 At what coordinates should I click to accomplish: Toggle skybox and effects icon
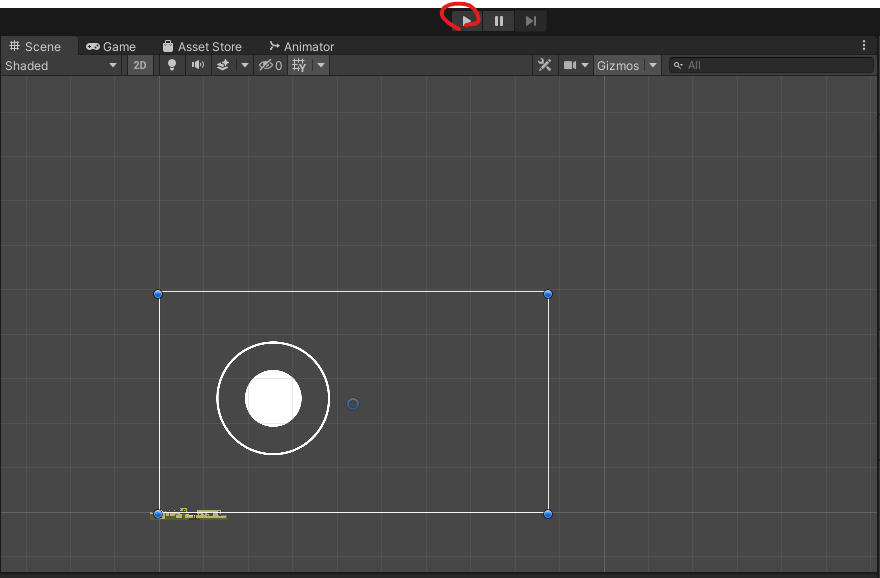pyautogui.click(x=223, y=66)
